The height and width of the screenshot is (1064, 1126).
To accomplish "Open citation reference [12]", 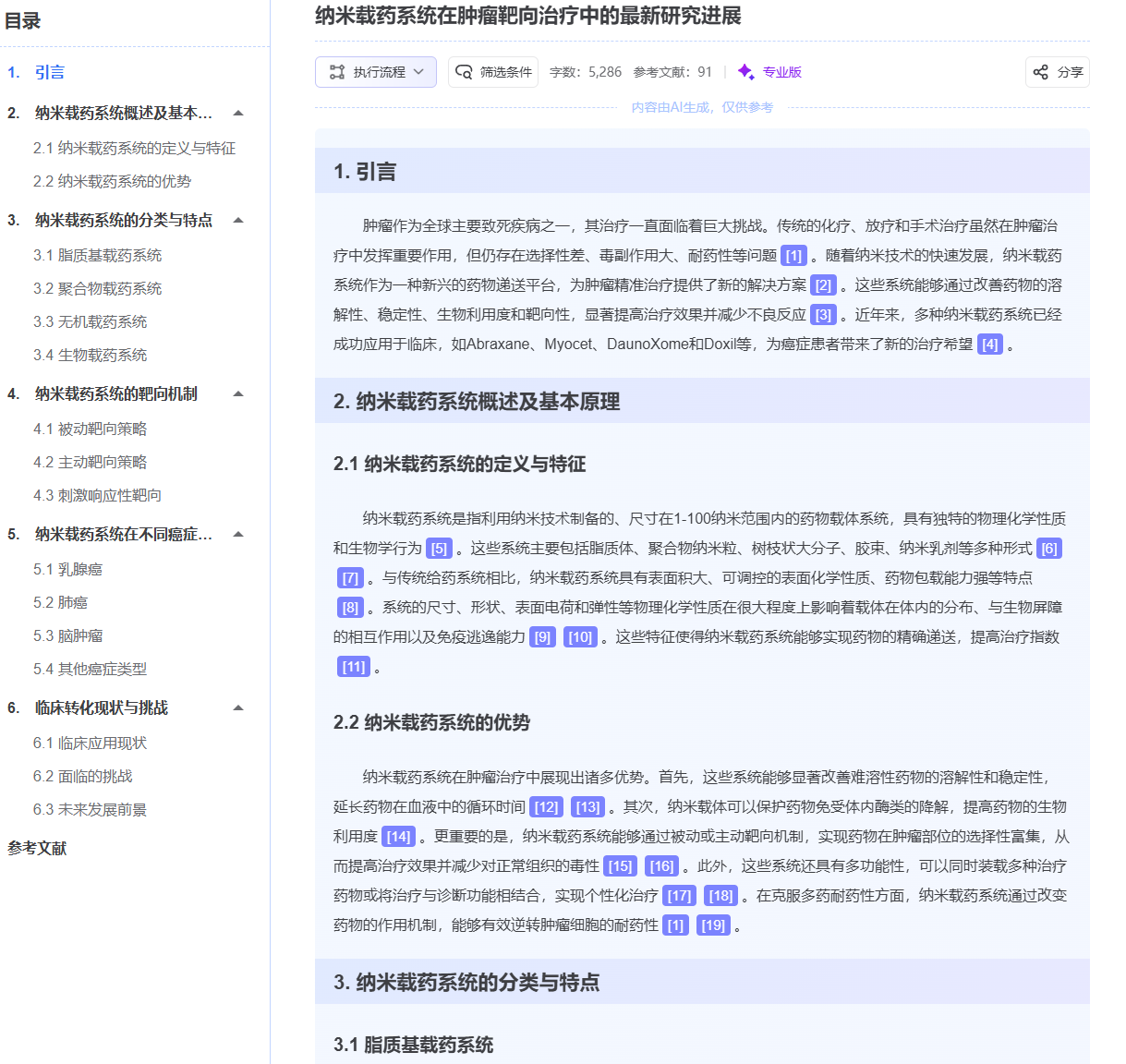I will point(546,807).
